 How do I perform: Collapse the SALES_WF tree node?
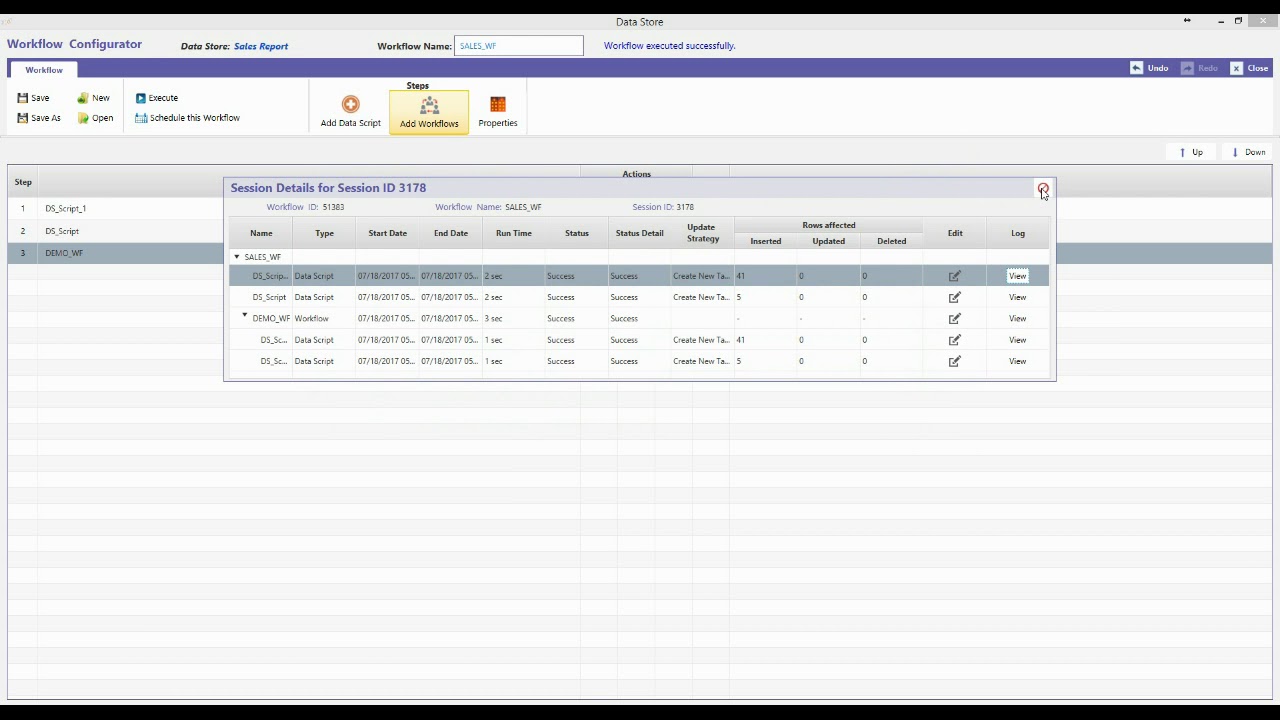(x=237, y=257)
